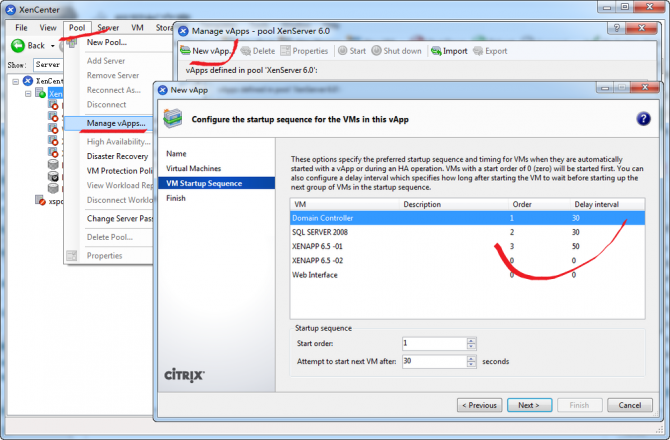Open the View menu
The image size is (670, 440).
pos(48,28)
